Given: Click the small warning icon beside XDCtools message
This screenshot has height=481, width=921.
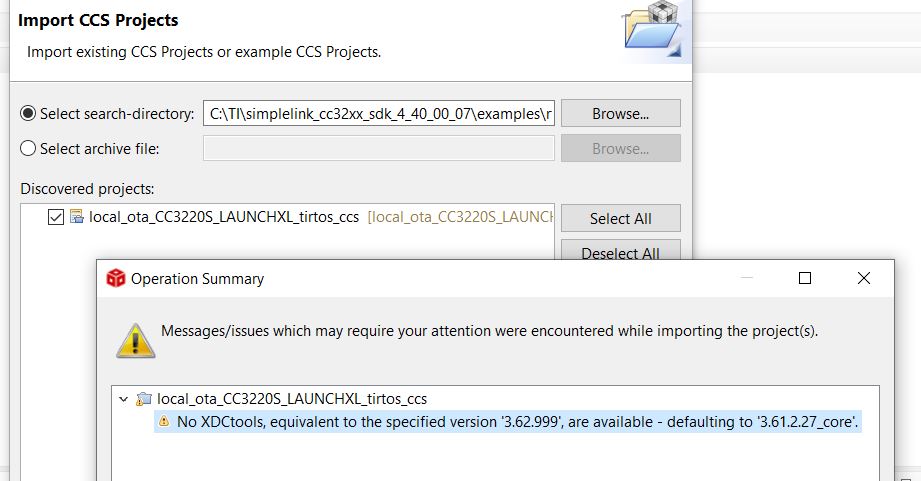Looking at the screenshot, I should tap(164, 421).
